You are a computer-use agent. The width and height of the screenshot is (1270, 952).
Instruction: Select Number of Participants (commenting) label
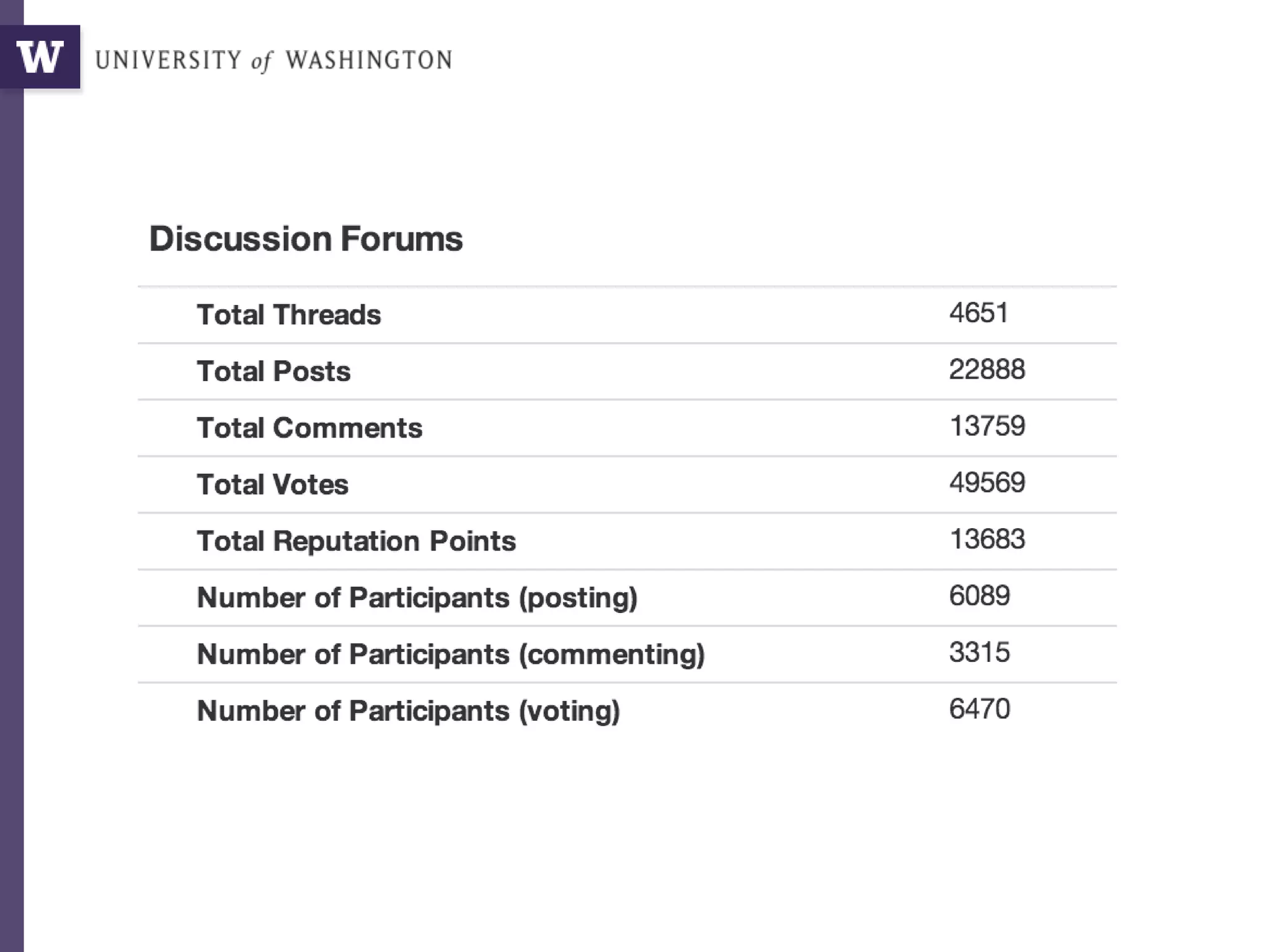pyautogui.click(x=451, y=654)
